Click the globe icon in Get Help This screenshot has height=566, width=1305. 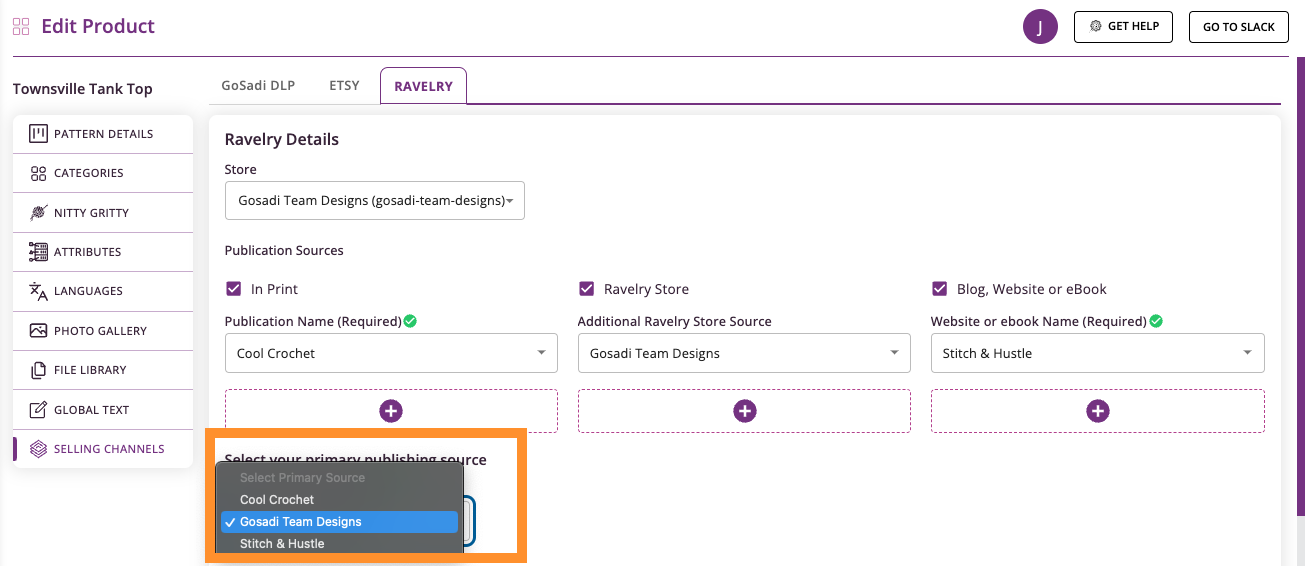pos(1096,26)
